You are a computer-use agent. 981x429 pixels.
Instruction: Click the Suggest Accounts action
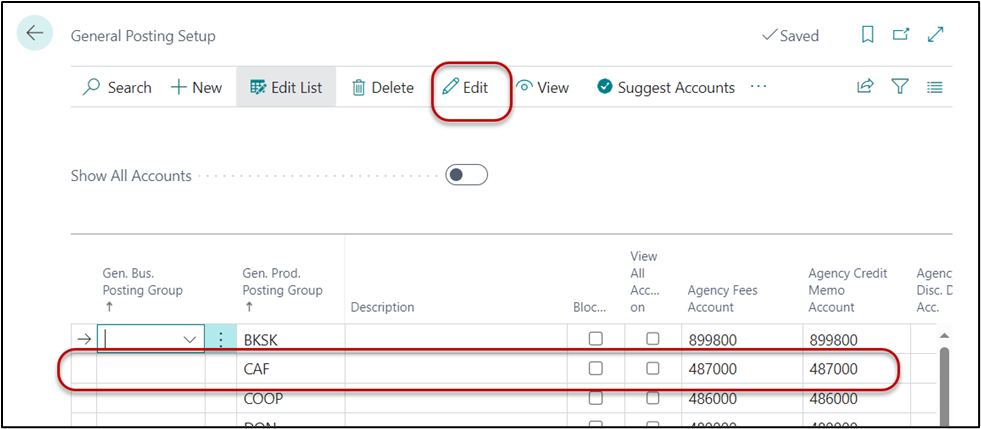(x=666, y=87)
